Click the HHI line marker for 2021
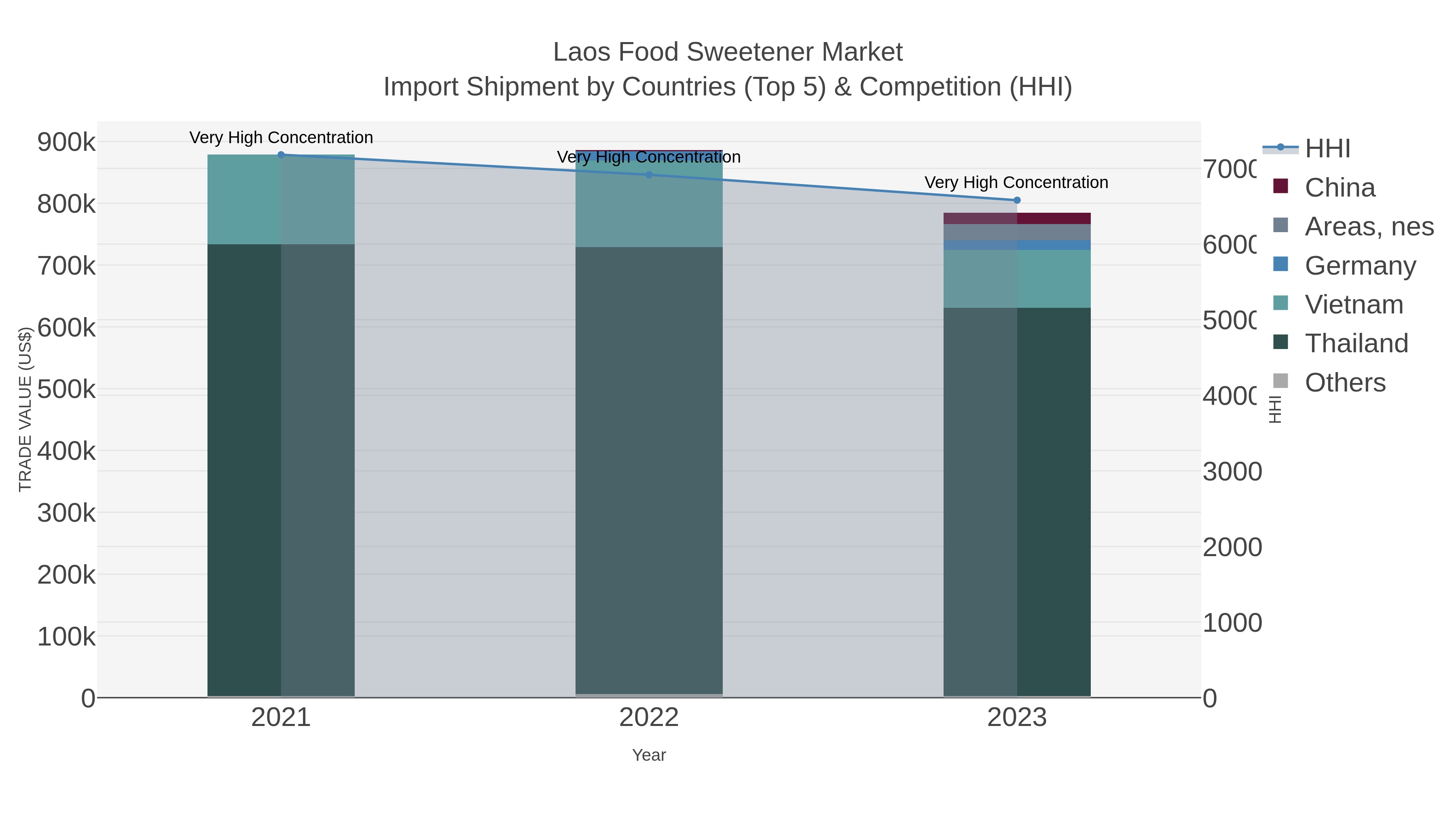This screenshot has height=819, width=1456. 281,154
